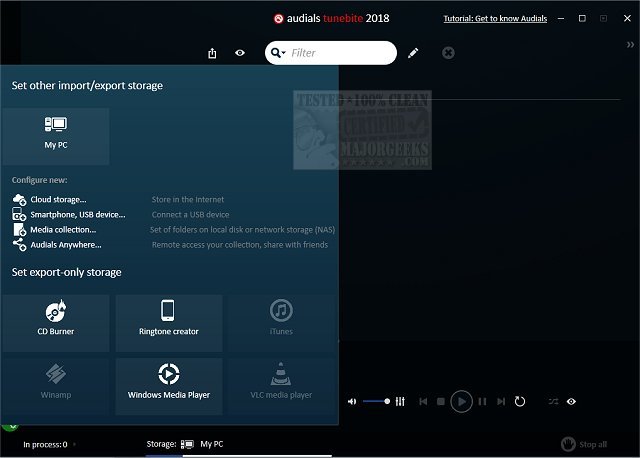Screen dimensions: 640x458
Task: Select the Ringtone creator tile
Action: tap(169, 323)
